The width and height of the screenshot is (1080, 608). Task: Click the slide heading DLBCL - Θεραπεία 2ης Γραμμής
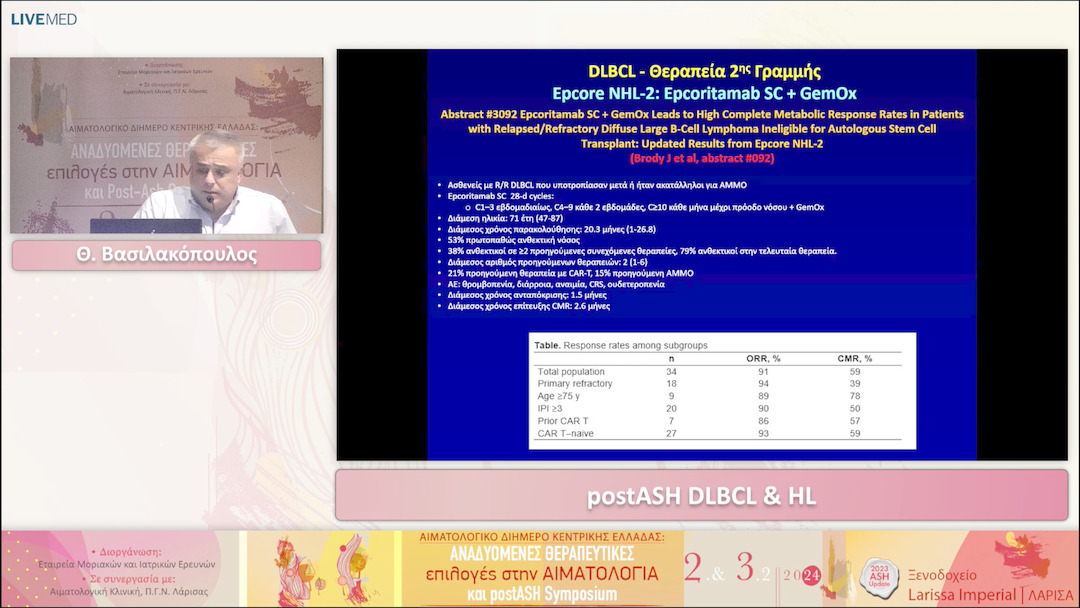tap(704, 72)
